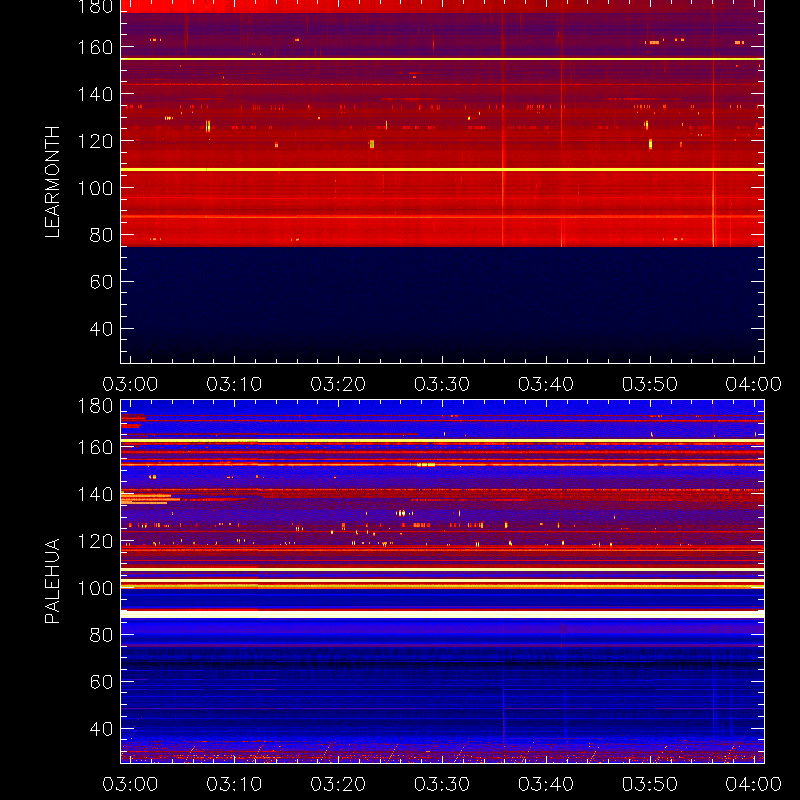Select the 140 tick label on LEARMONTH plot
Viewport: 800px width, 800px height.
95,94
